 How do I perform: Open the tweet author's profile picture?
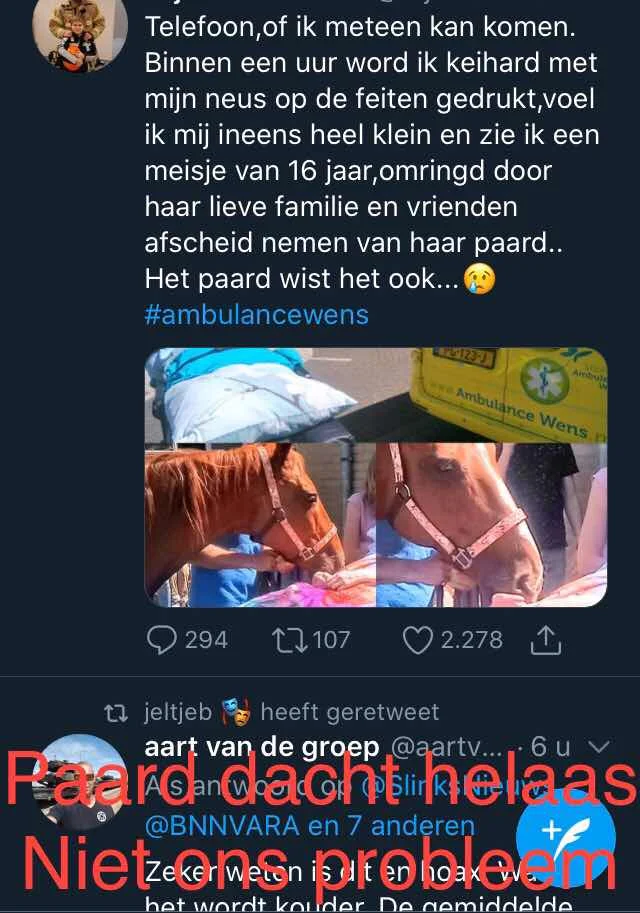point(80,32)
